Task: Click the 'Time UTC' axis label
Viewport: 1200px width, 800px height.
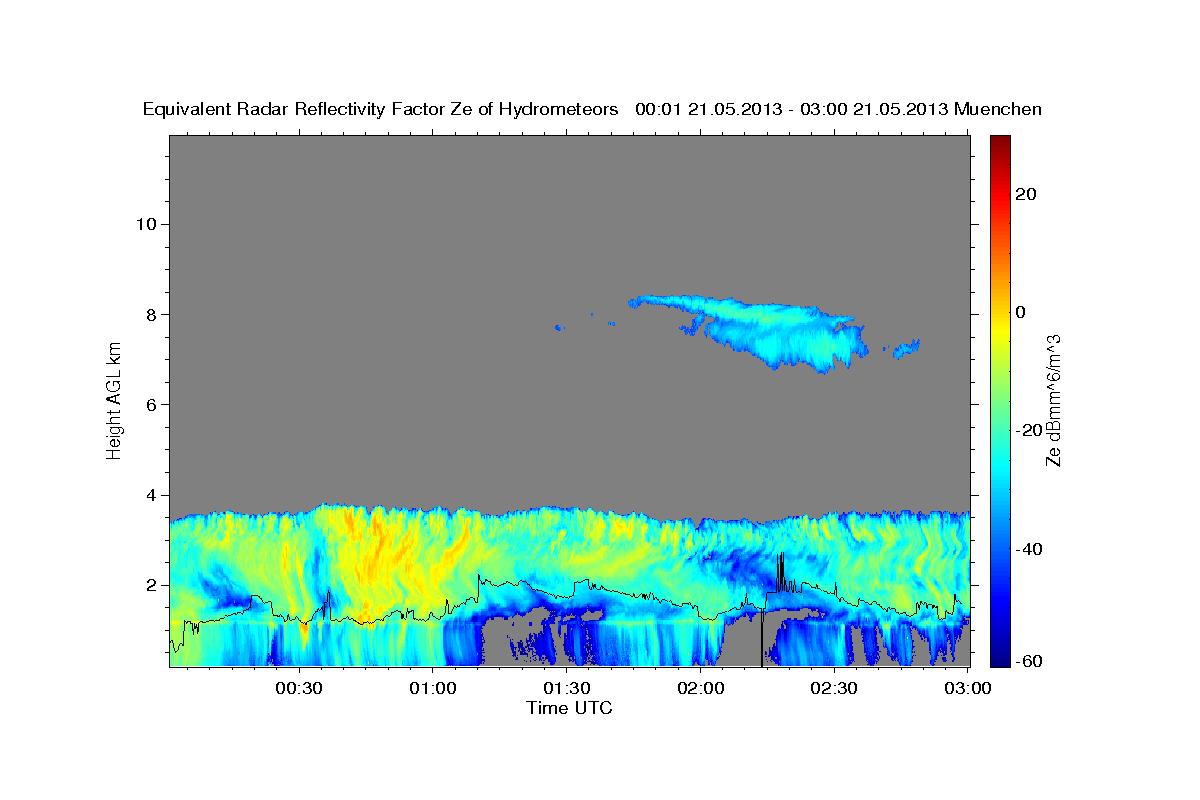Action: (569, 708)
